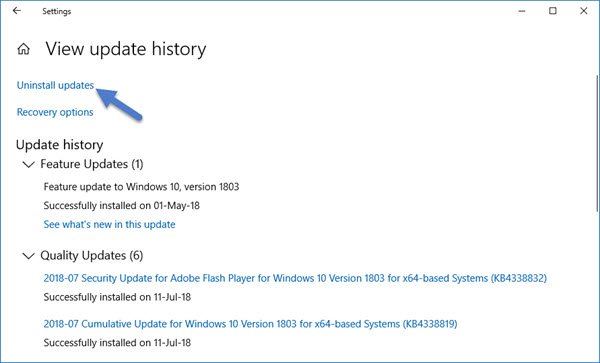Viewport: 600px width, 363px height.
Task: Open Recovery options link
Action: pos(55,112)
